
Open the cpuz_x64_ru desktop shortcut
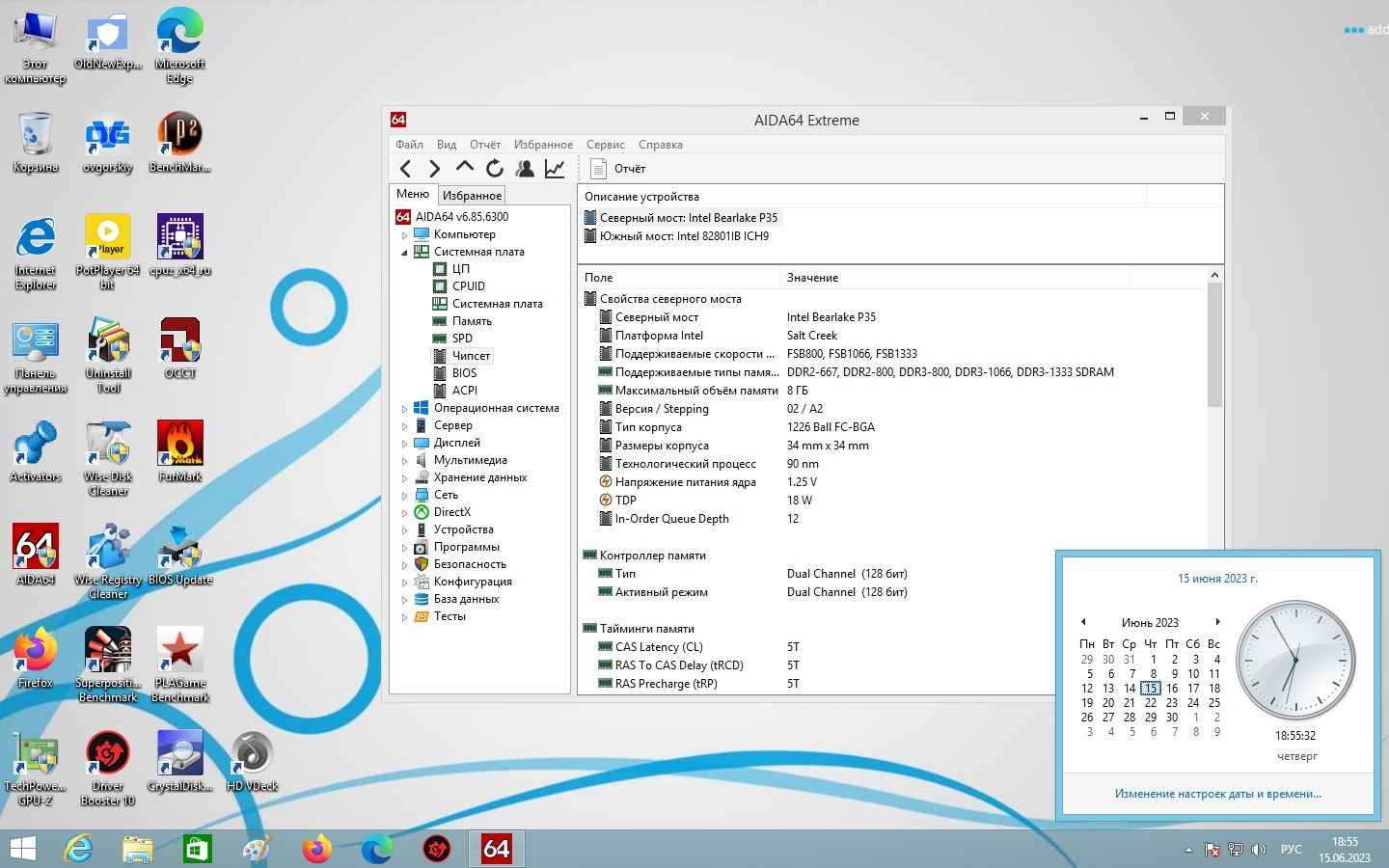coord(180,245)
